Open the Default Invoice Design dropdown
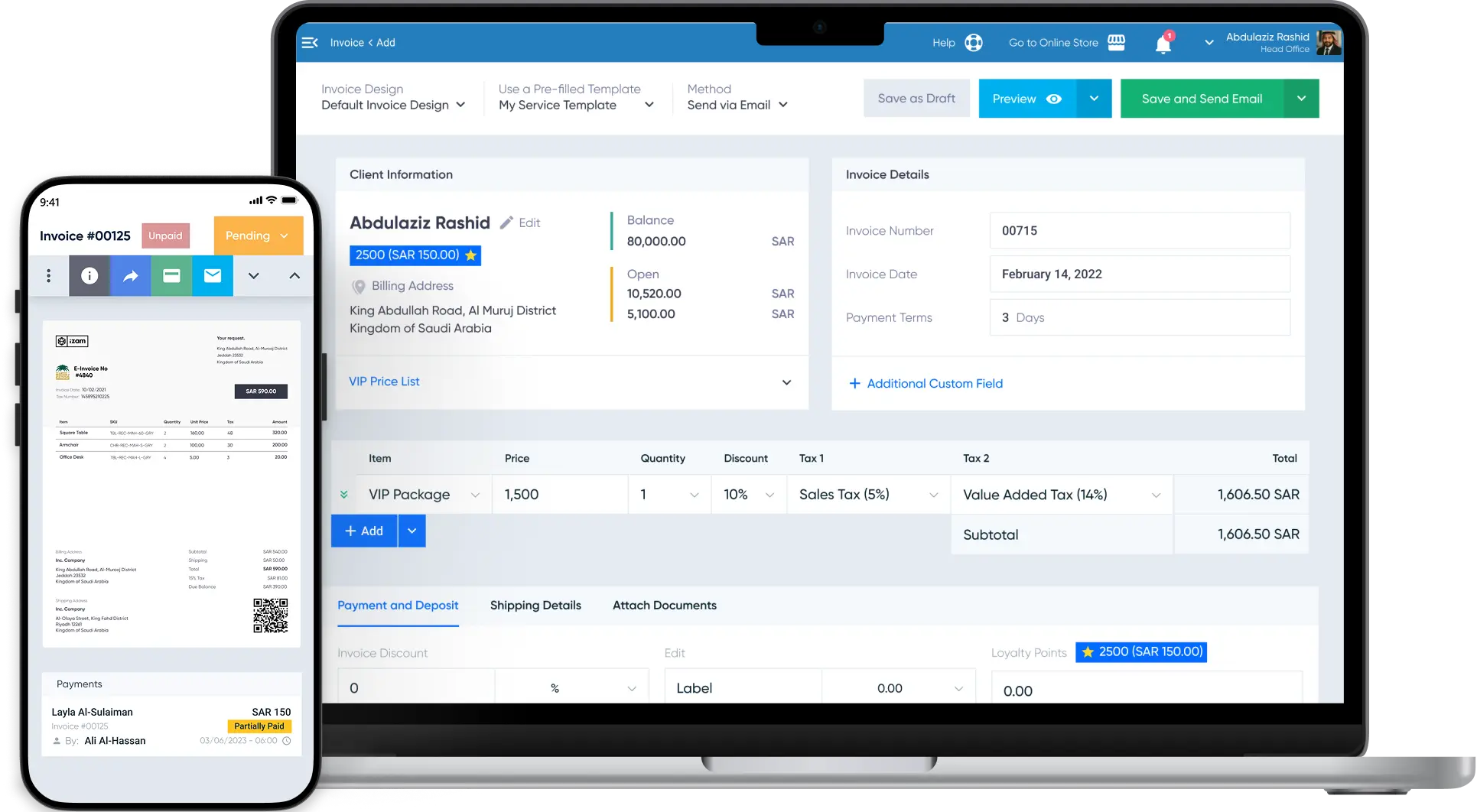Image resolution: width=1477 pixels, height=812 pixels. point(393,106)
